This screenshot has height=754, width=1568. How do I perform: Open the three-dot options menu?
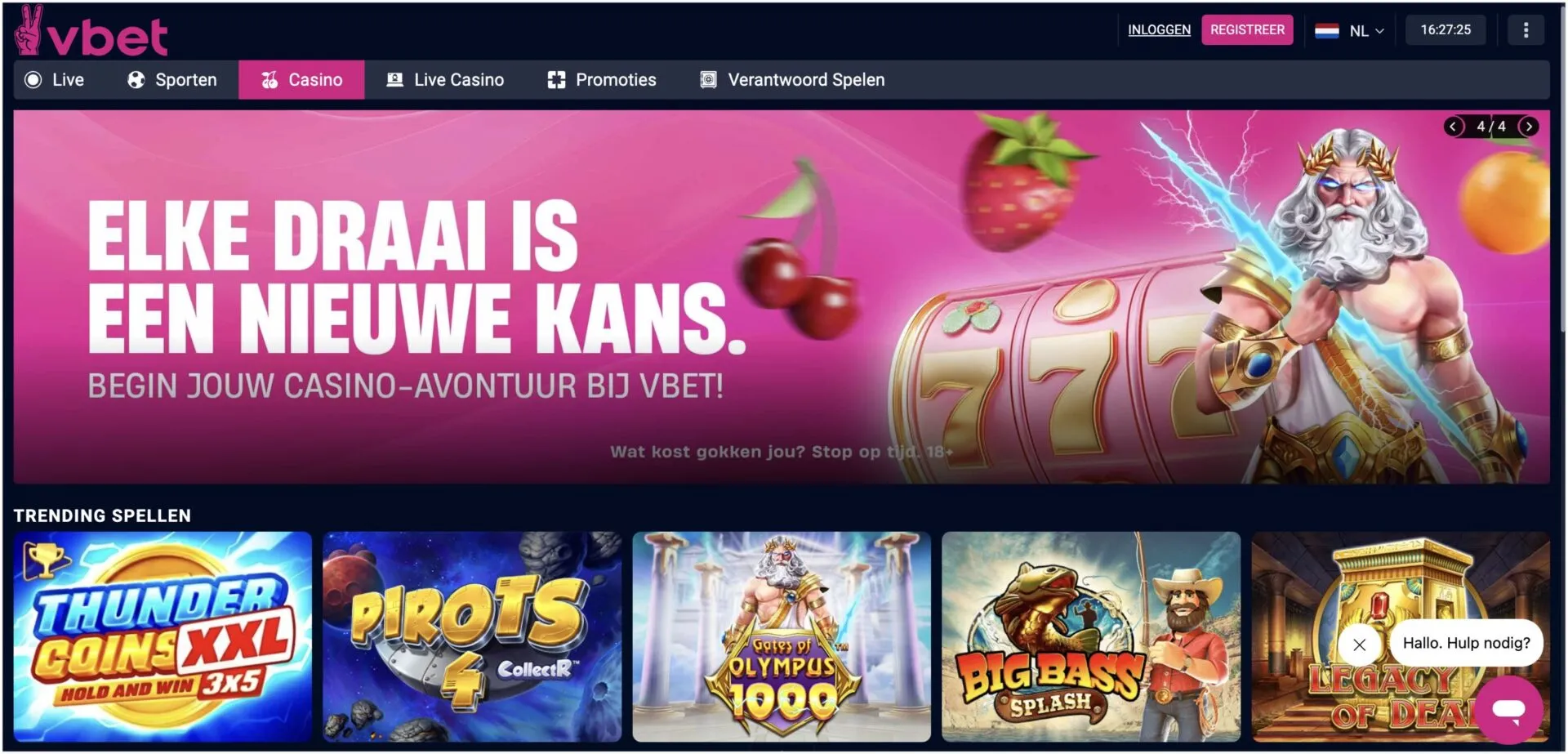coord(1525,30)
